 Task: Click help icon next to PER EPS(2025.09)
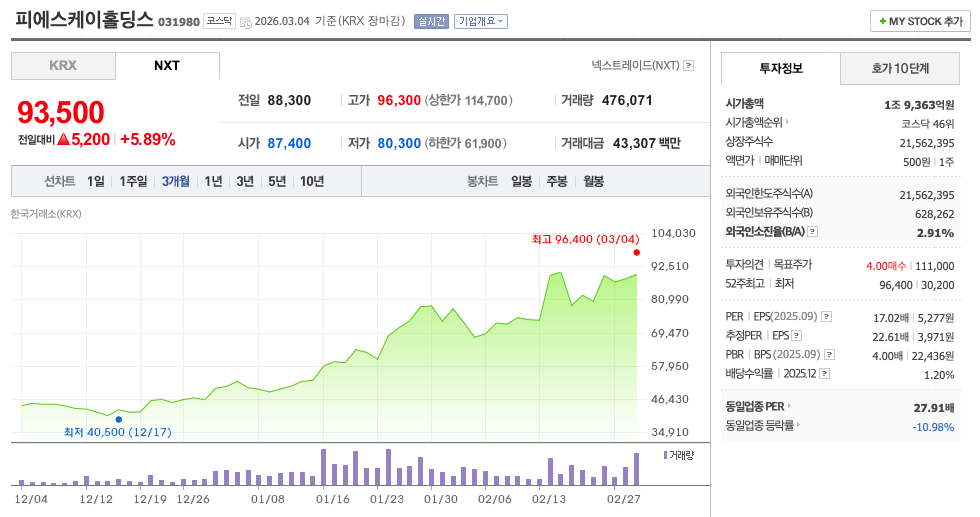click(826, 317)
